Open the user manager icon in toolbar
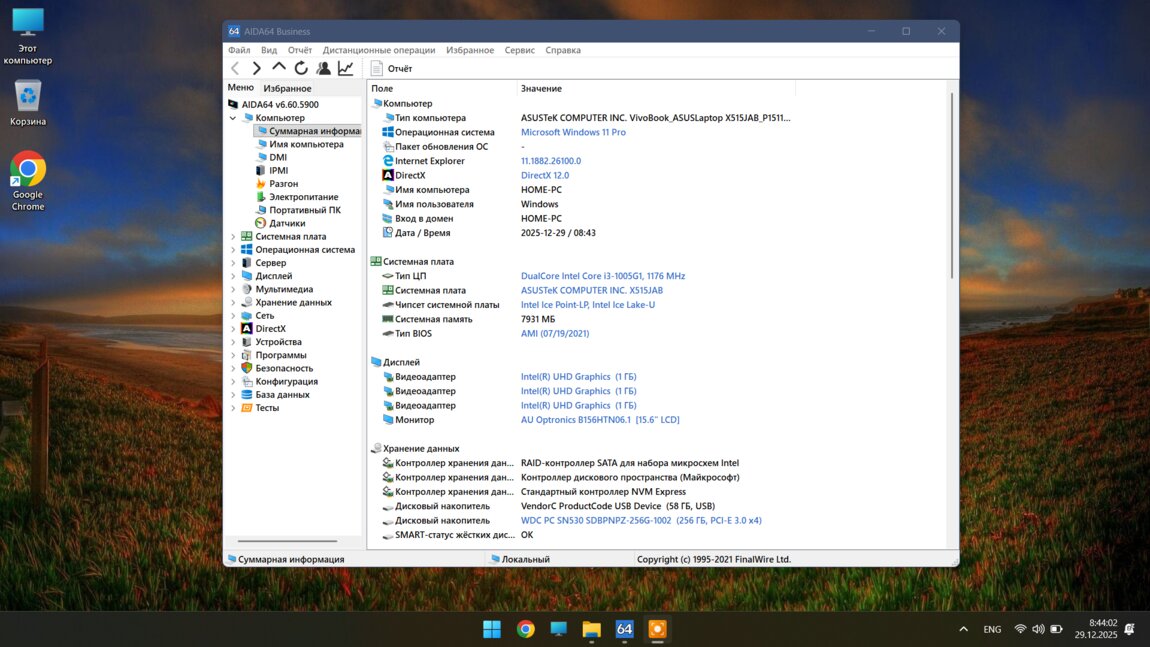This screenshot has height=647, width=1150. 323,68
